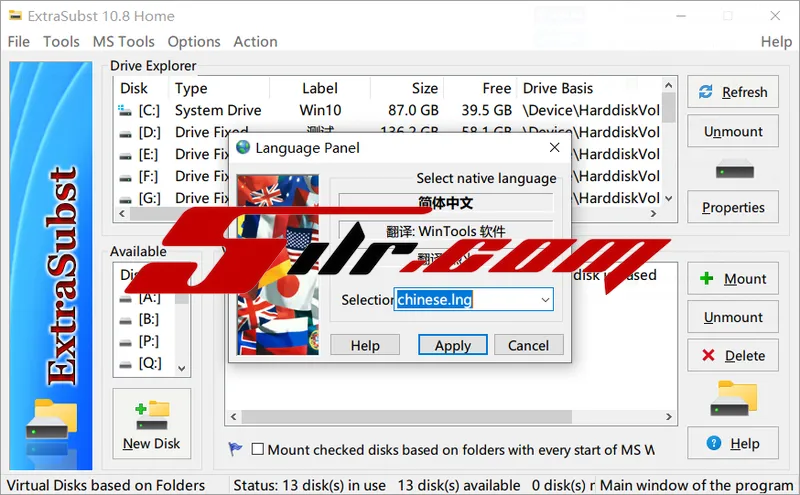Close the Language Panel dialog
This screenshot has height=495, width=800.
click(x=555, y=147)
